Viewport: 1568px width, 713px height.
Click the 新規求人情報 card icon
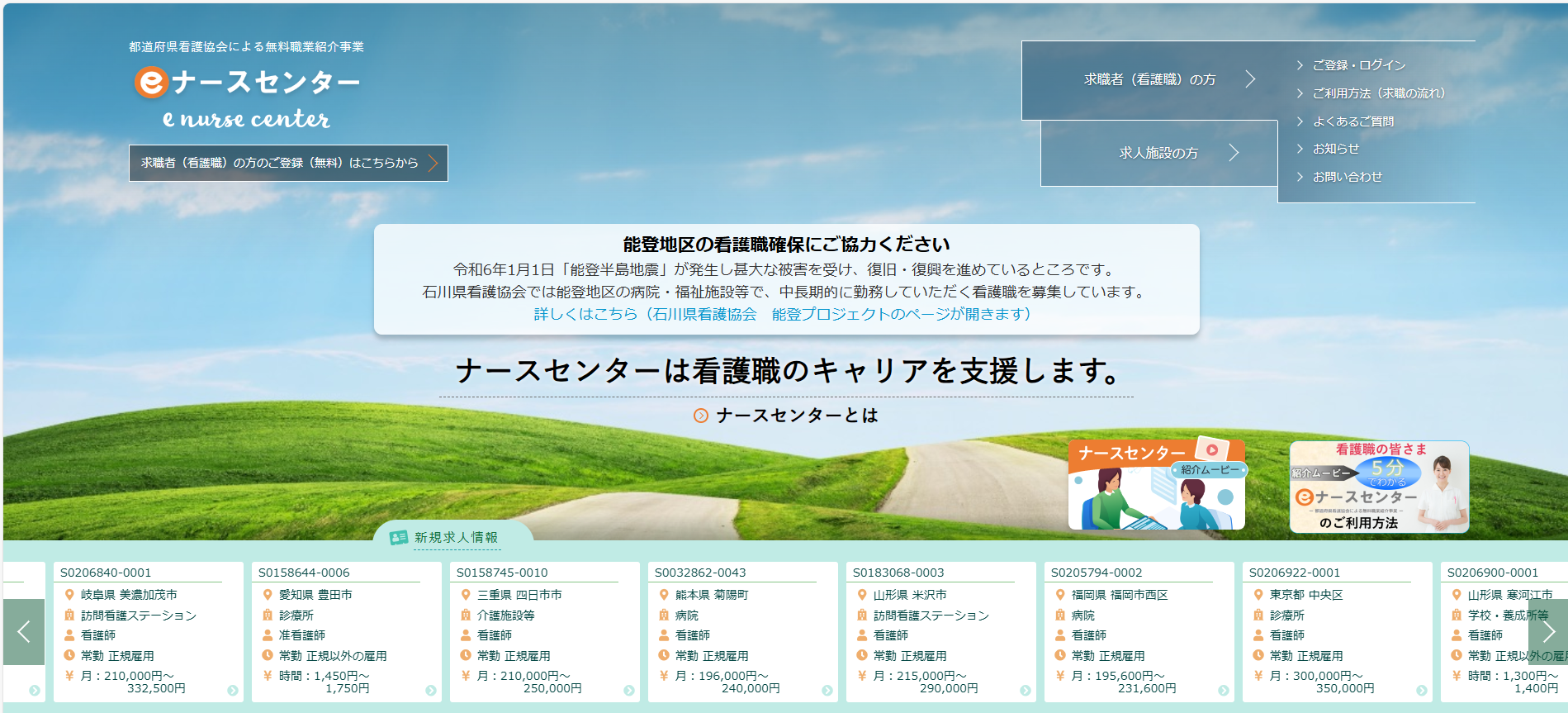399,538
